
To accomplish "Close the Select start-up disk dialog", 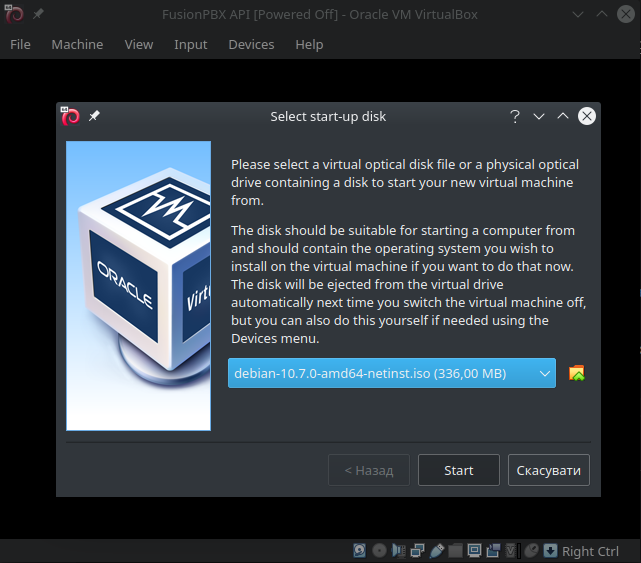I will click(587, 117).
